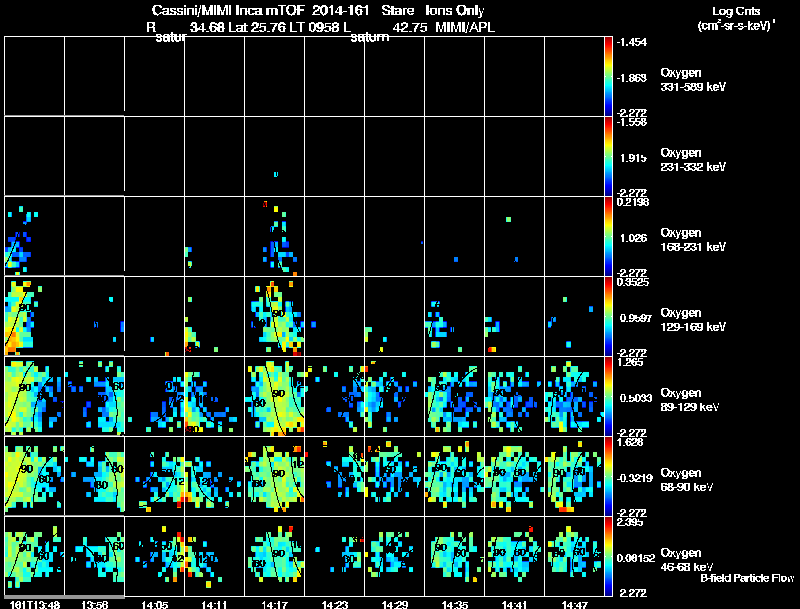Click the "B-field Particle Flow" caption

[747, 578]
